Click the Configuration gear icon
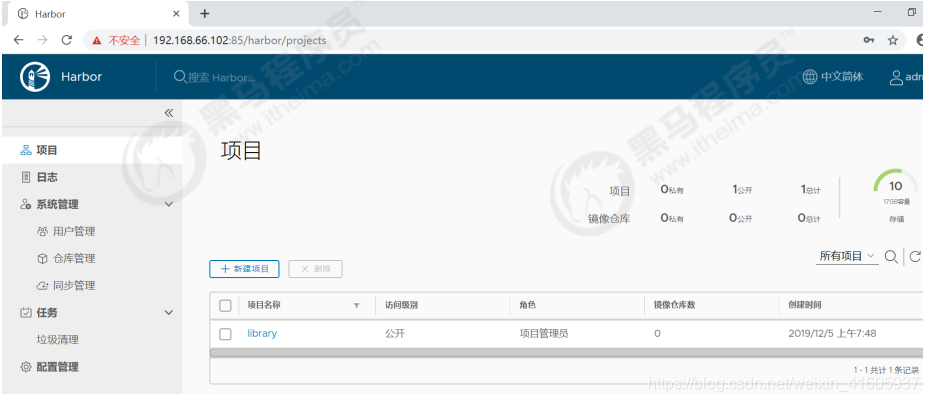Viewport: 929px width, 402px height. [x=25, y=367]
